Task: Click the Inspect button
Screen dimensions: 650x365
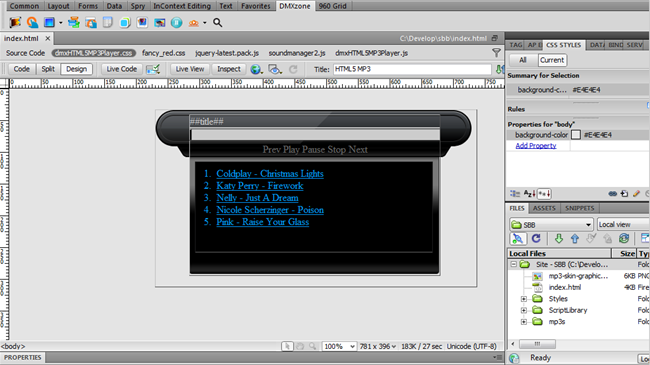Action: pyautogui.click(x=229, y=69)
